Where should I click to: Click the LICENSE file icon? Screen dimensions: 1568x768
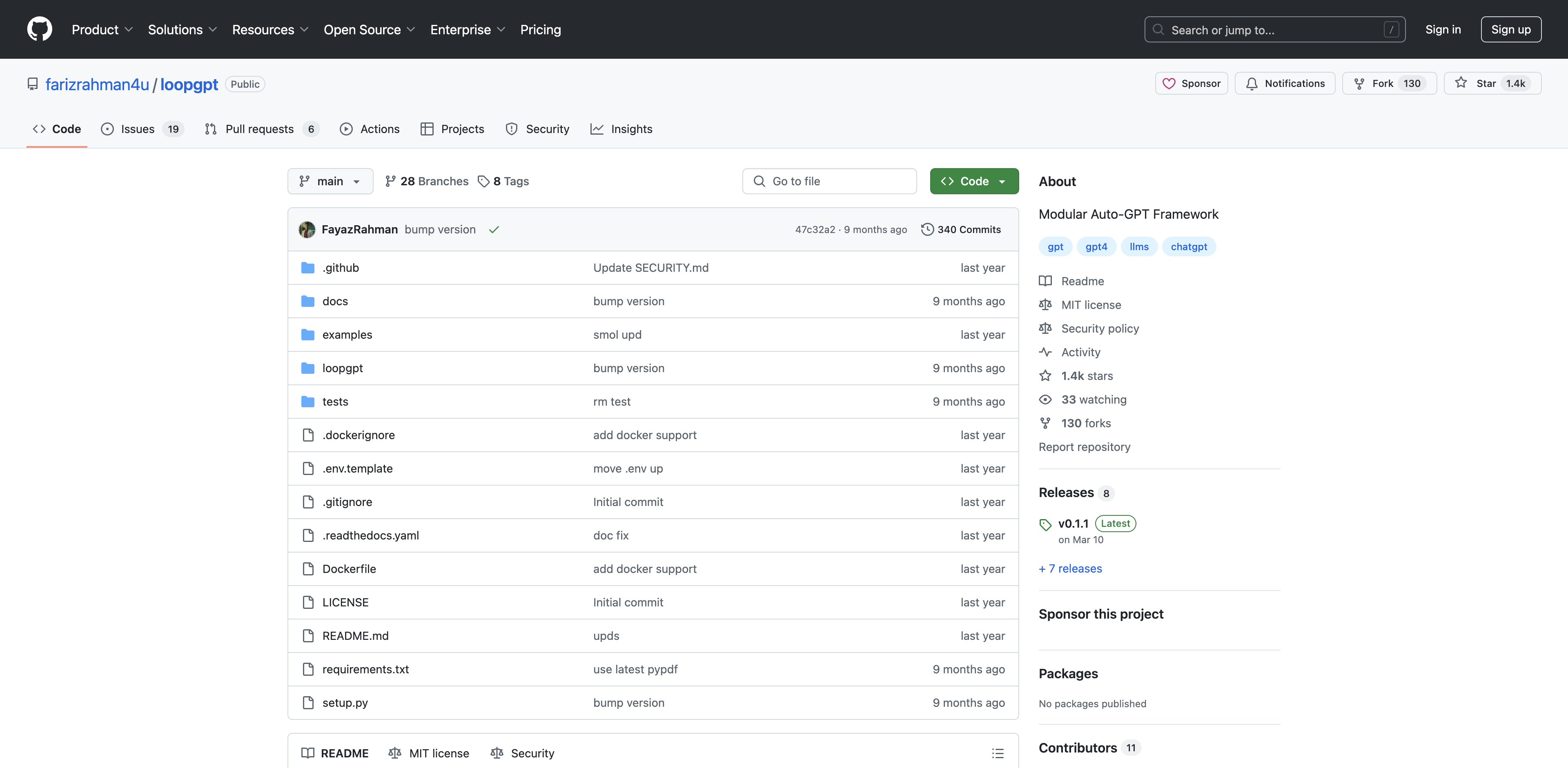click(308, 602)
